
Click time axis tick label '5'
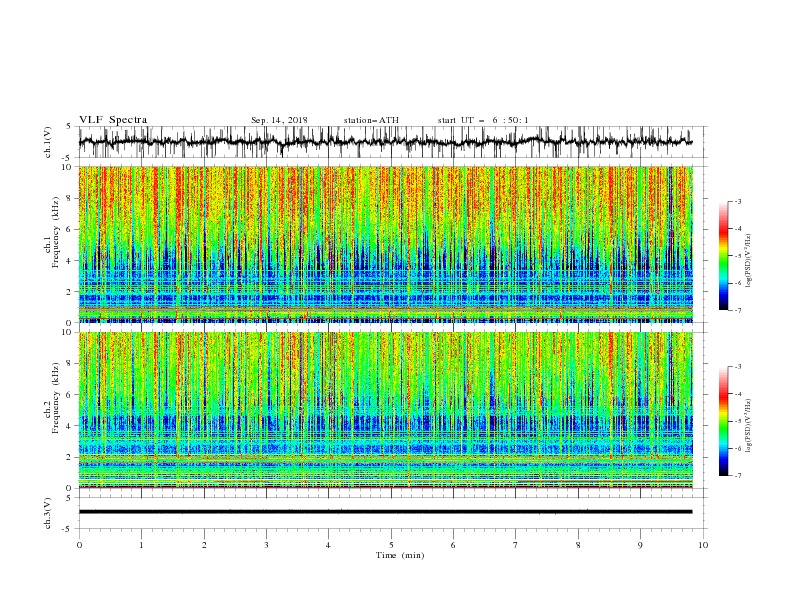[x=391, y=545]
